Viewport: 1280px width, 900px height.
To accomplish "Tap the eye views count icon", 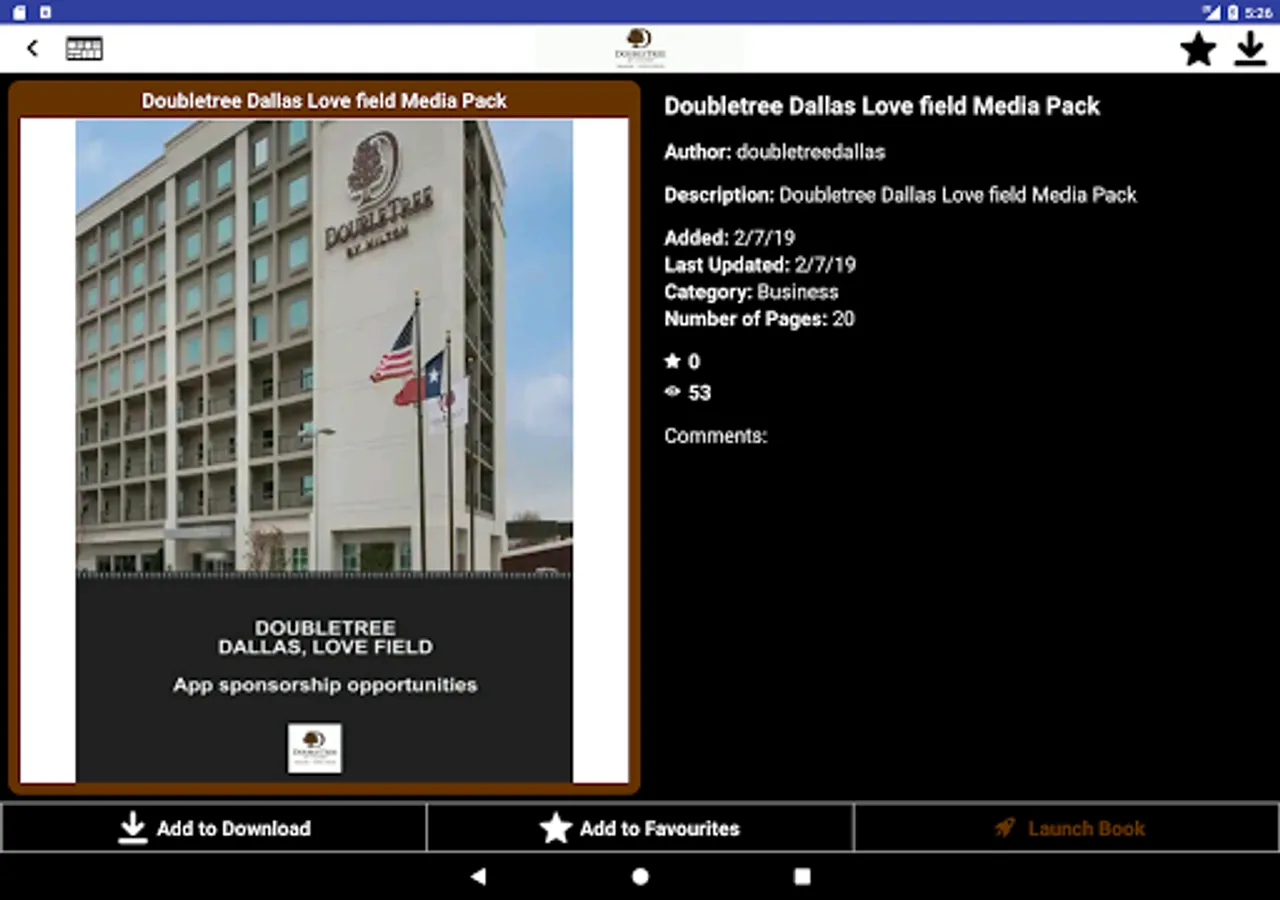I will 673,392.
